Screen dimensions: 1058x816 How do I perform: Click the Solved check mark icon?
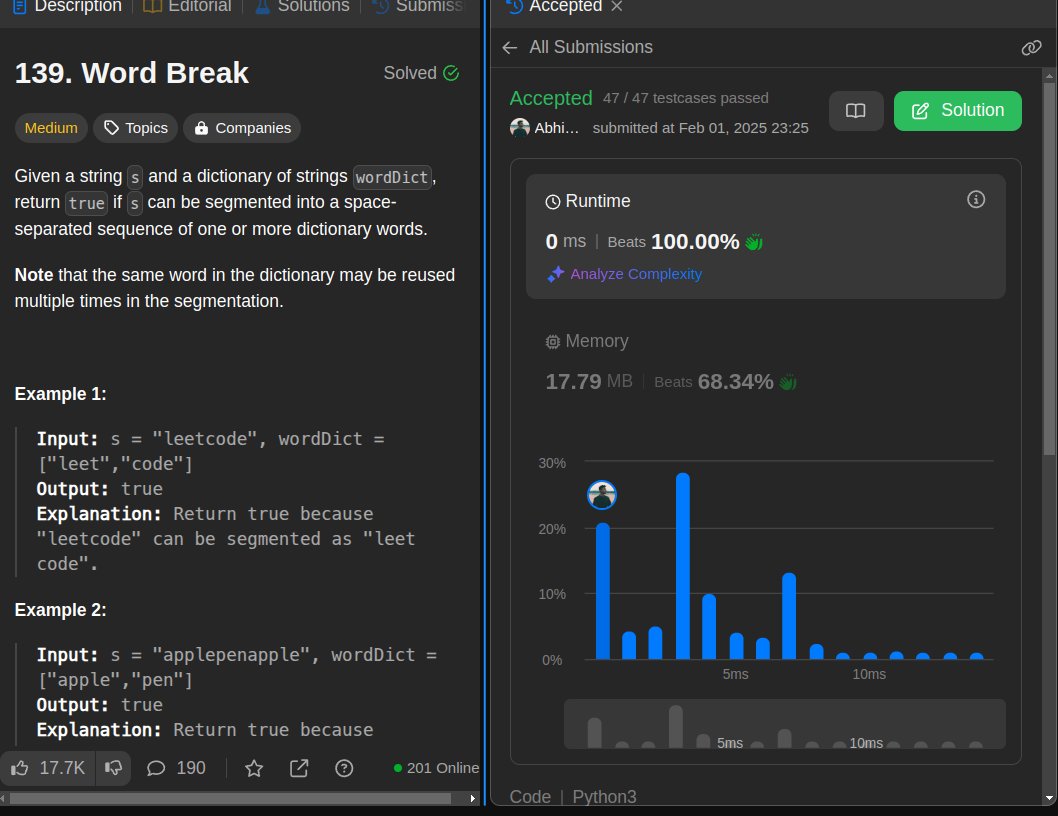(x=451, y=73)
